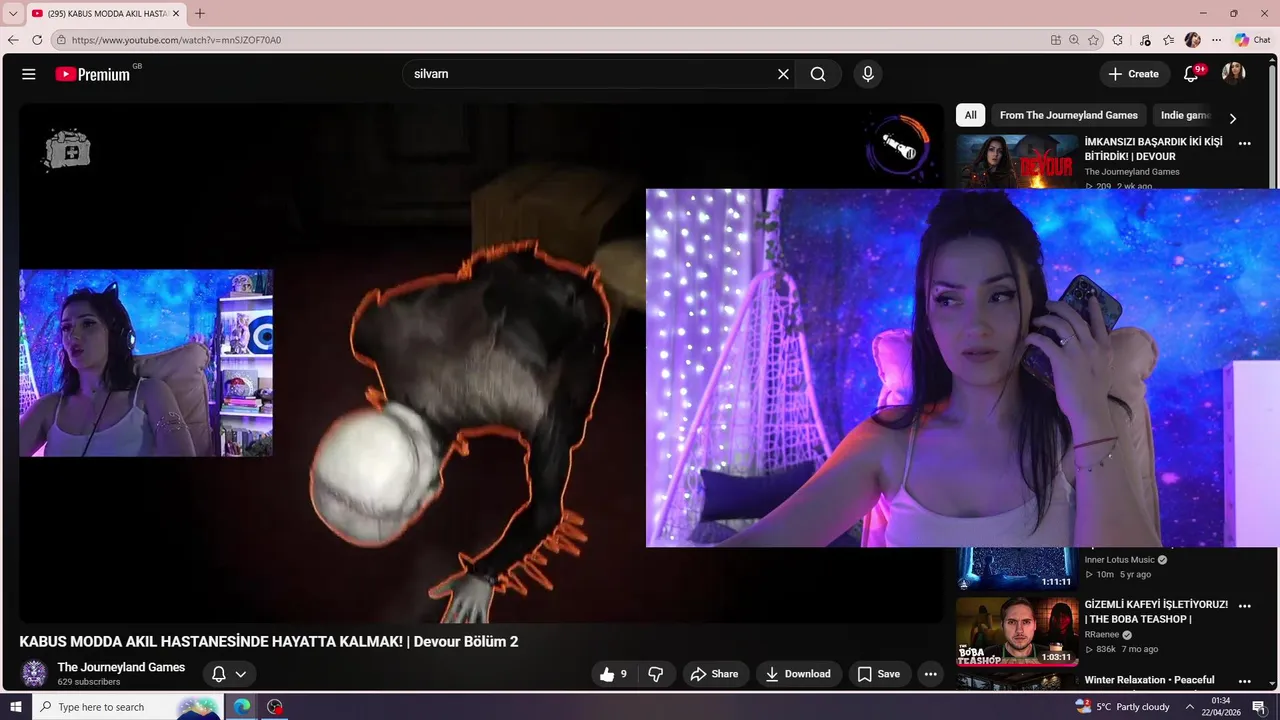Screen dimensions: 1280x720
Task: Select From The Journeyland Games chip
Action: (x=1069, y=115)
